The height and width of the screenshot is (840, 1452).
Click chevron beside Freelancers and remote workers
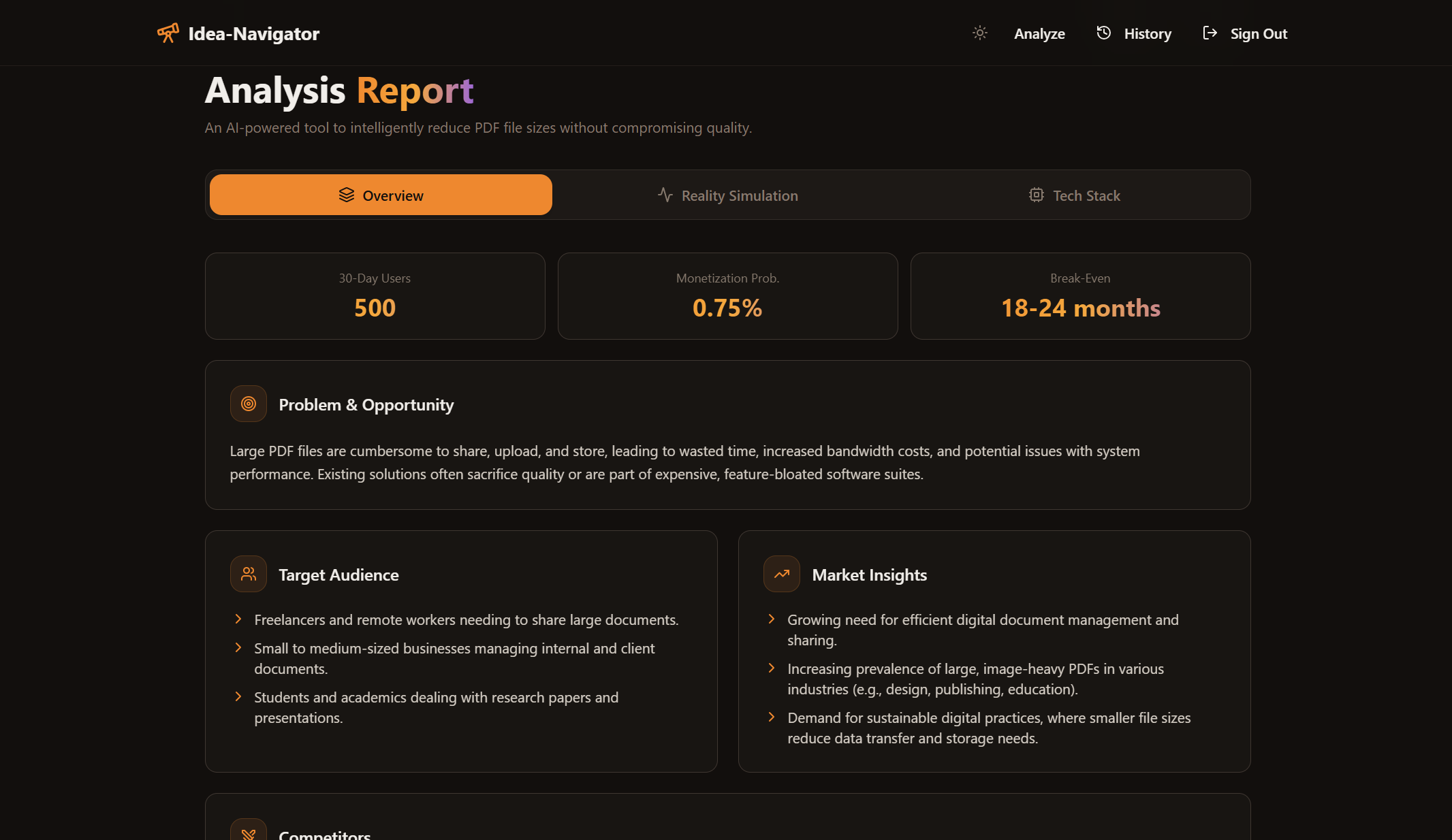(238, 619)
